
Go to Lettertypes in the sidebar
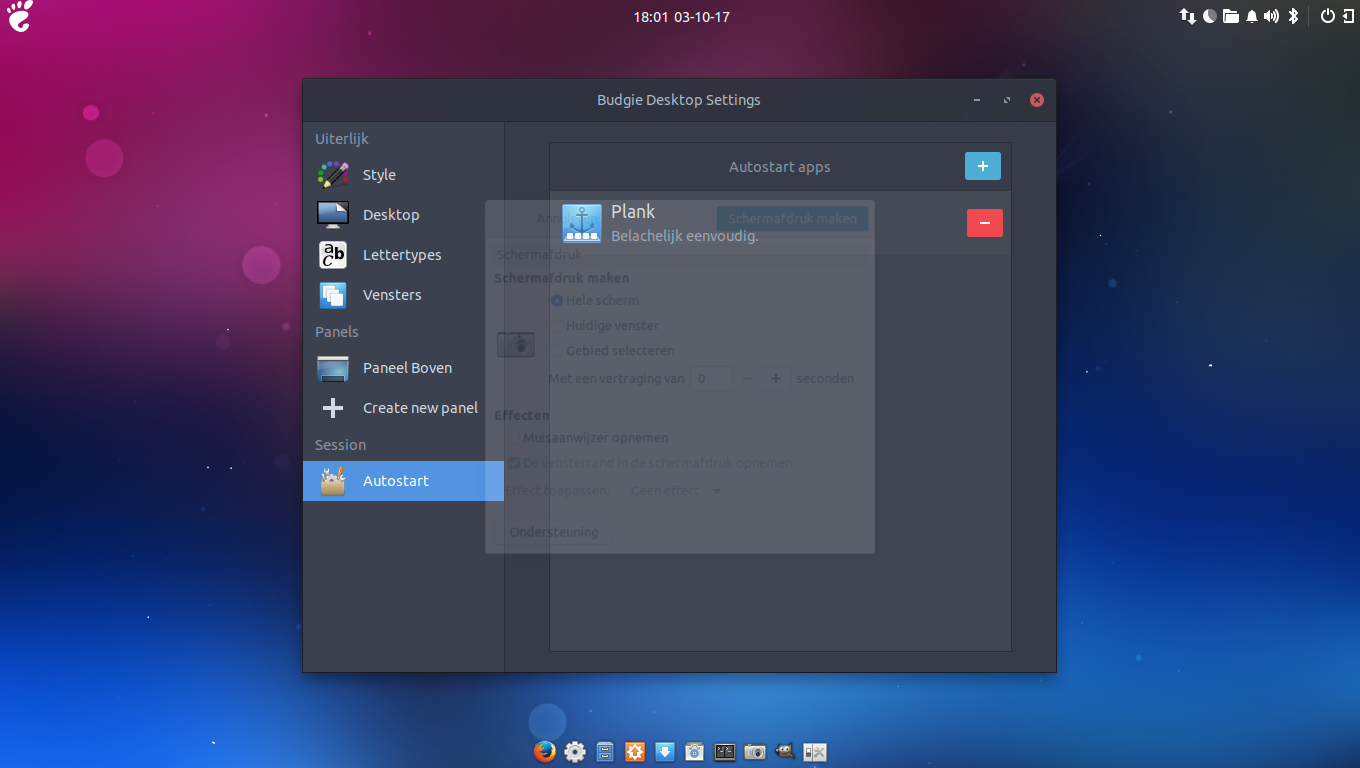pyautogui.click(x=401, y=255)
